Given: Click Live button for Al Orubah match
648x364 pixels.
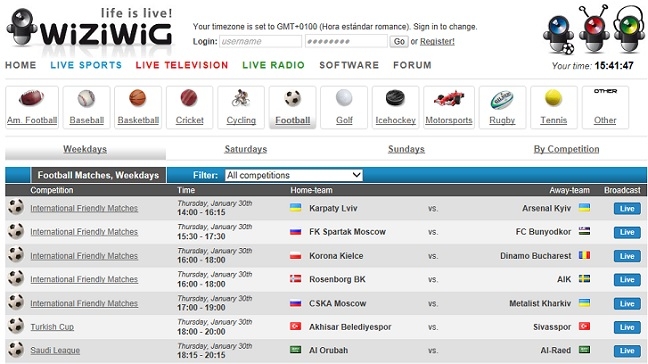Looking at the screenshot, I should point(627,351).
